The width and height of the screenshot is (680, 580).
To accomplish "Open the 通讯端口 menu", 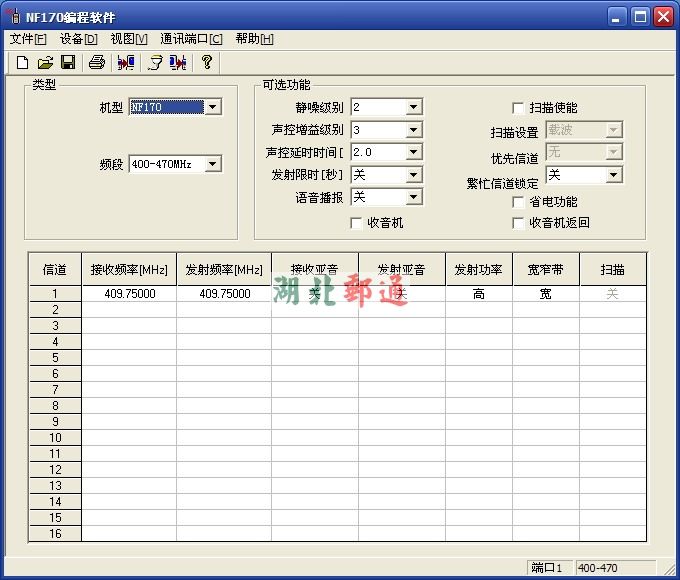I will tap(191, 39).
